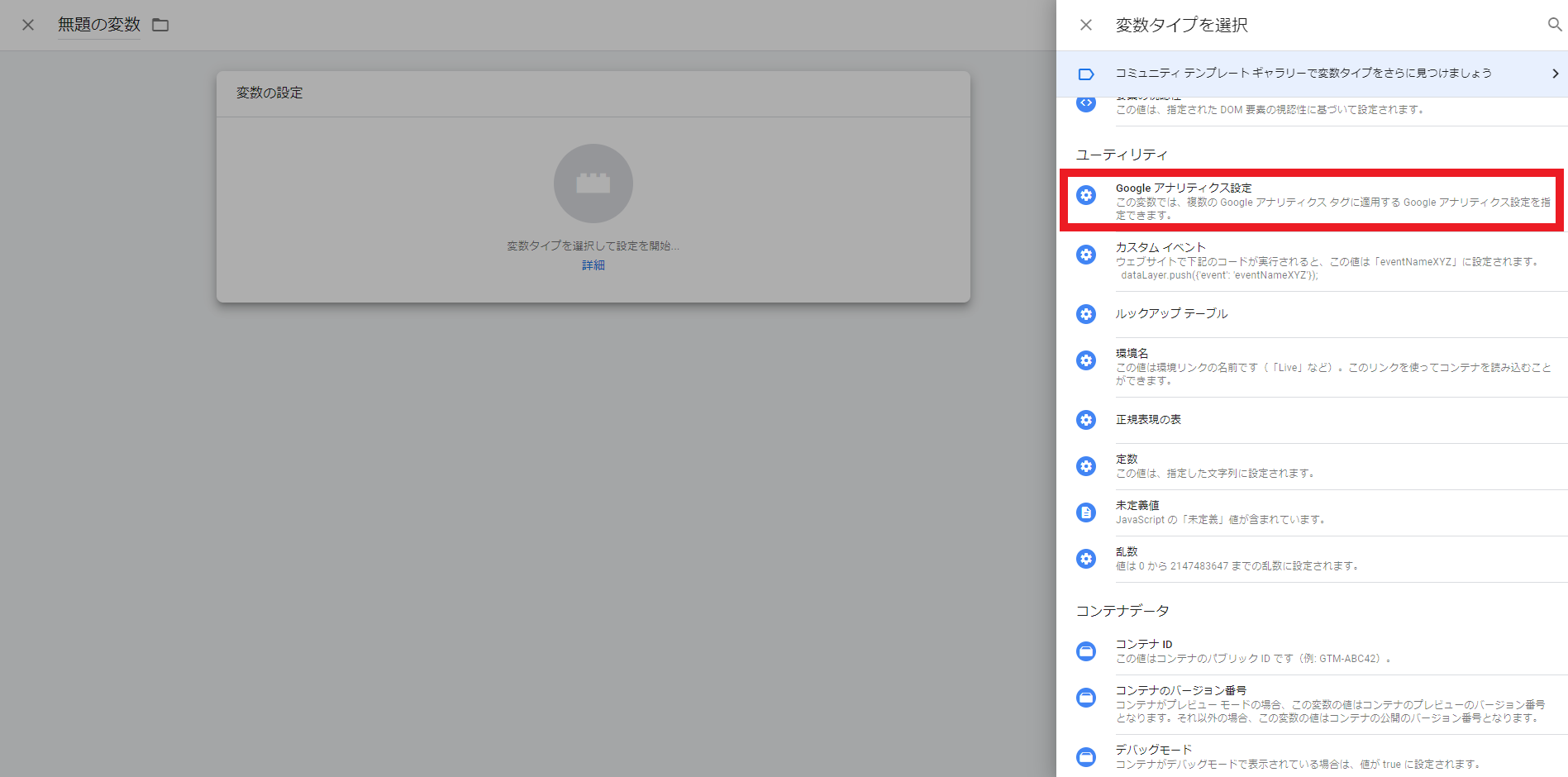Pick ルックアップ テーブル variable type
The height and width of the screenshot is (777, 1568).
pos(1312,314)
